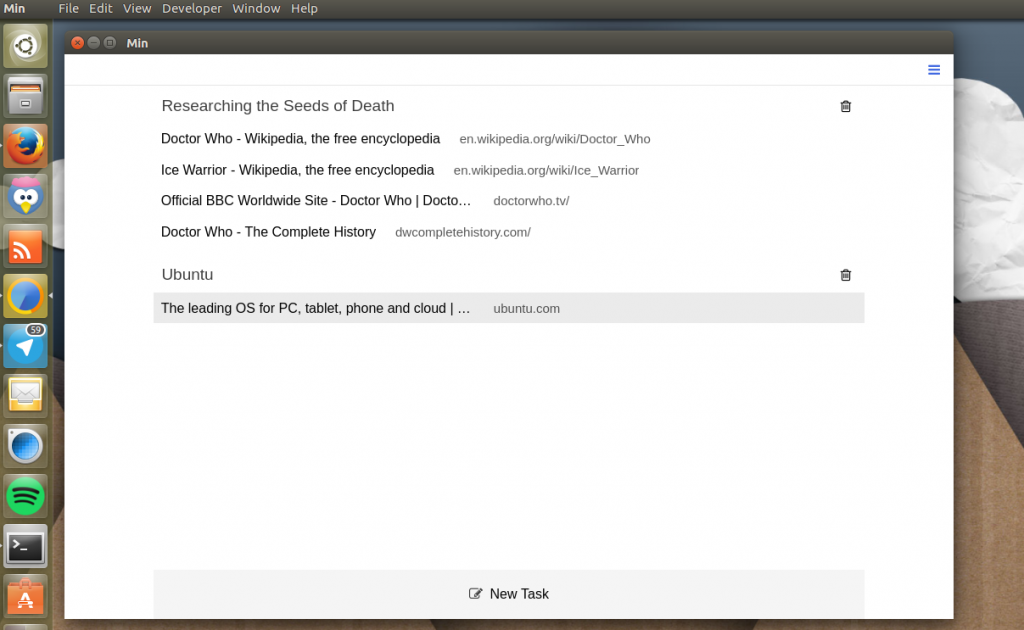Open the ubuntu.com leading OS tab
1024x630 pixels.
[x=509, y=308]
